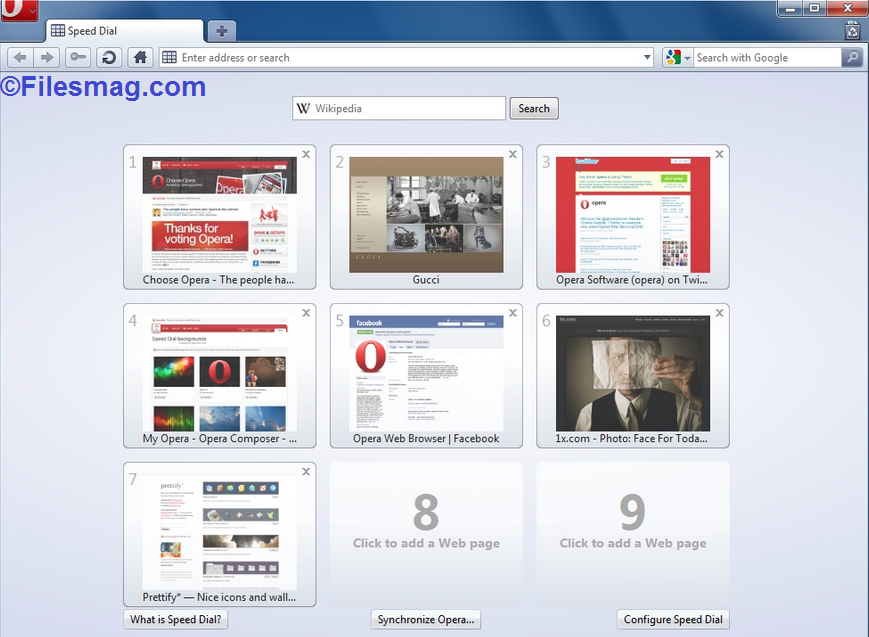
Task: Switch to the Speed Dial tab
Action: [125, 31]
